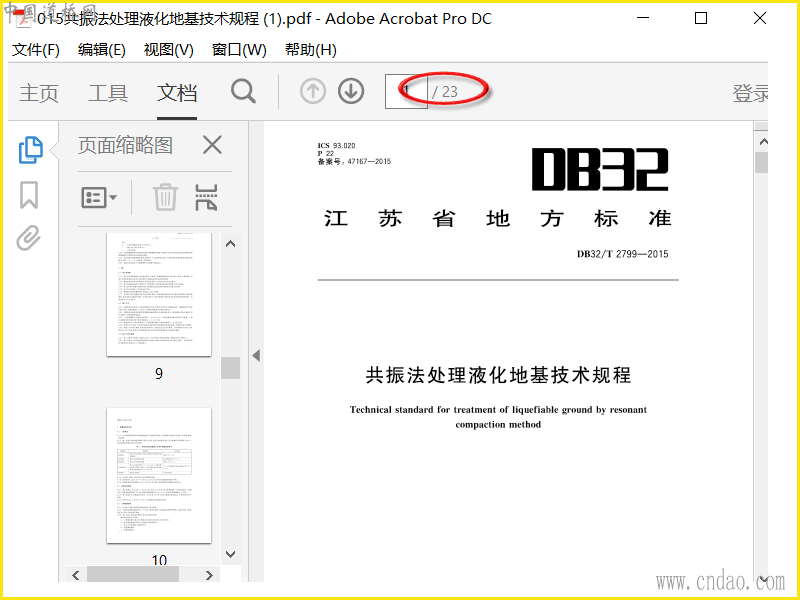Image resolution: width=800 pixels, height=600 pixels.
Task: Switch to the 文档 tab
Action: (x=177, y=93)
